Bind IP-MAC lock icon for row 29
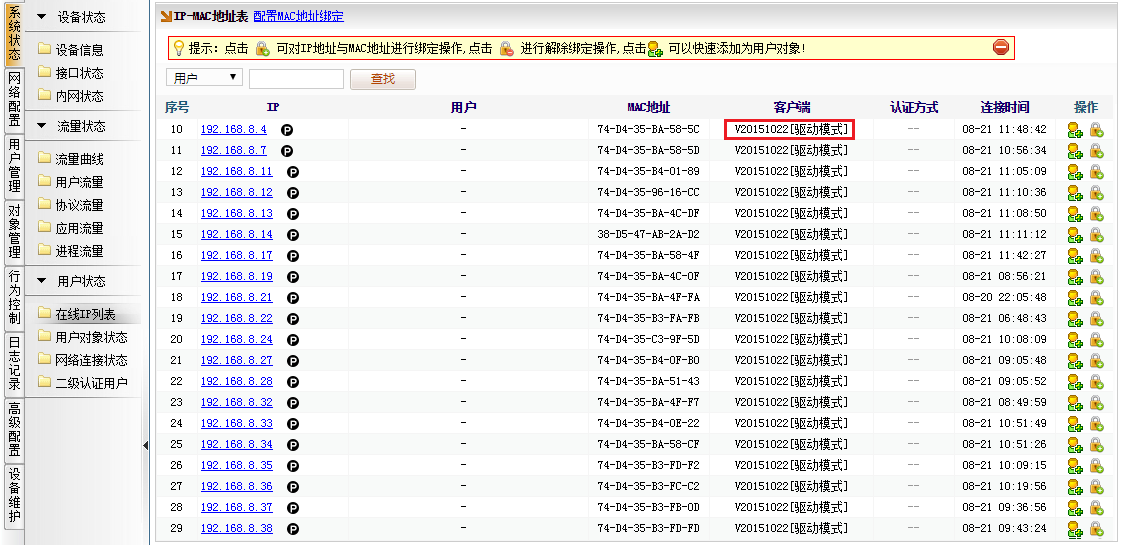The height and width of the screenshot is (546, 1121). pyautogui.click(x=1096, y=528)
